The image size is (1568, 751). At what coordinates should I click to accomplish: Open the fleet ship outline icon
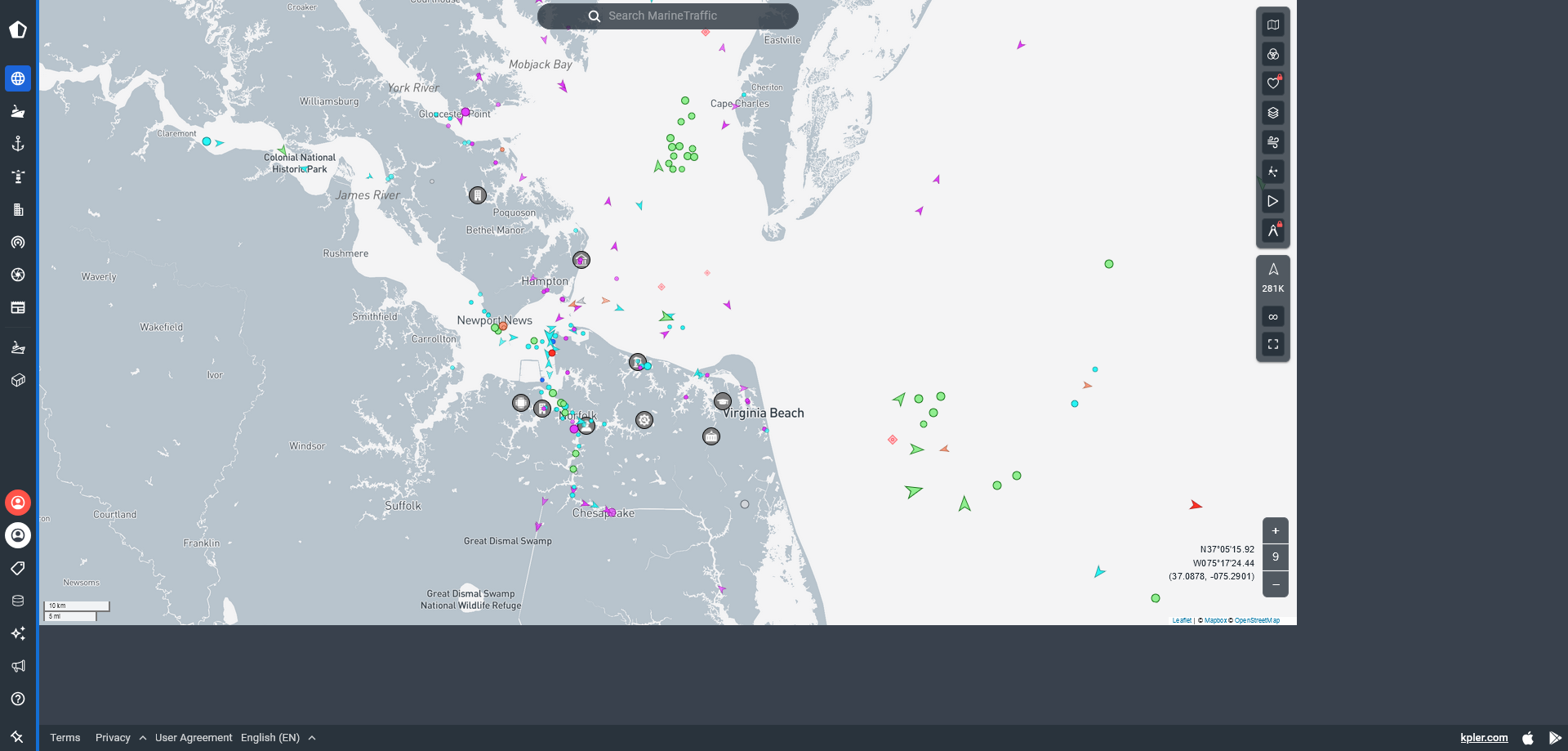point(18,347)
